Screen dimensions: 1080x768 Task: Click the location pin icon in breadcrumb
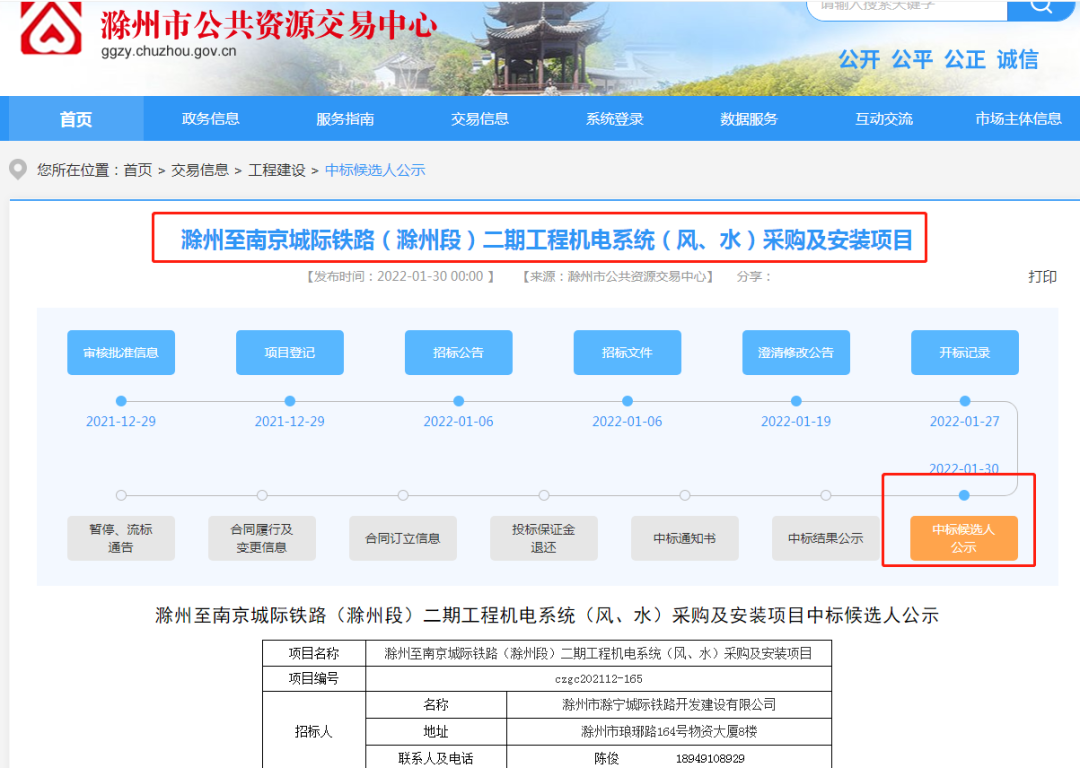click(x=18, y=170)
